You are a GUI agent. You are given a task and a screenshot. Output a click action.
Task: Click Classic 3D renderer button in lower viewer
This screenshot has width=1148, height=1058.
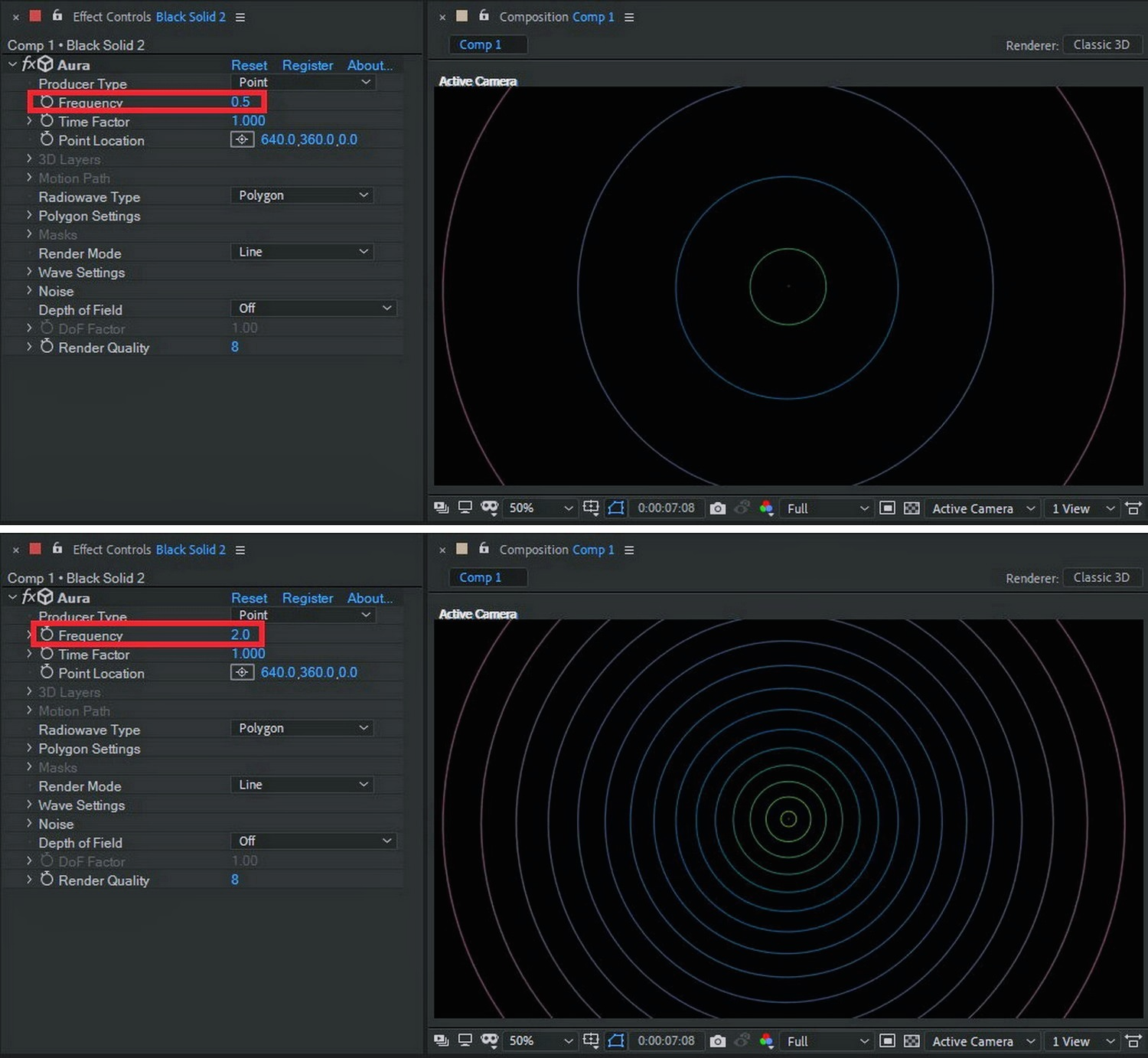click(1101, 577)
